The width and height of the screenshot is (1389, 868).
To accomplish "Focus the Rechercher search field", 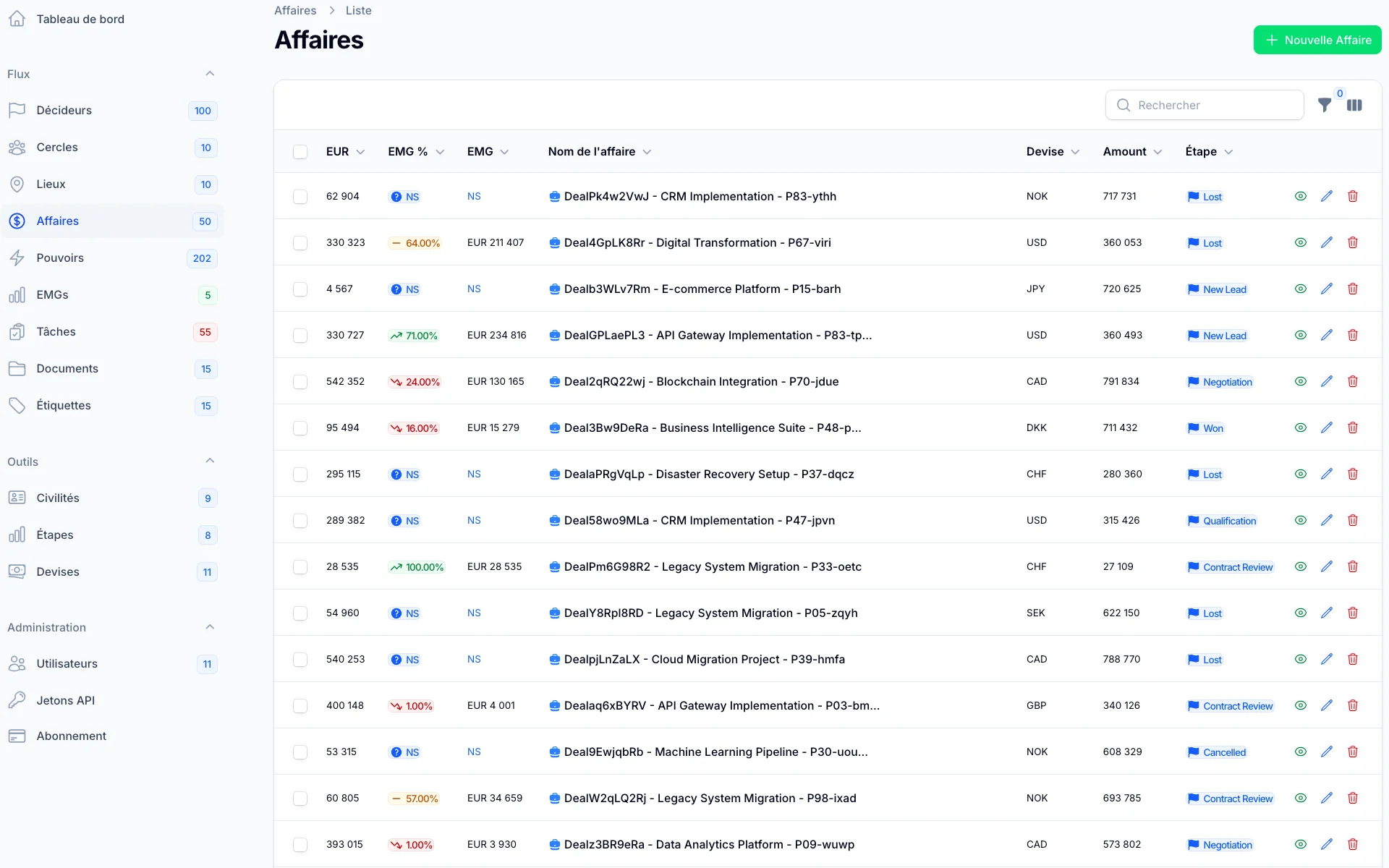I will (x=1205, y=105).
